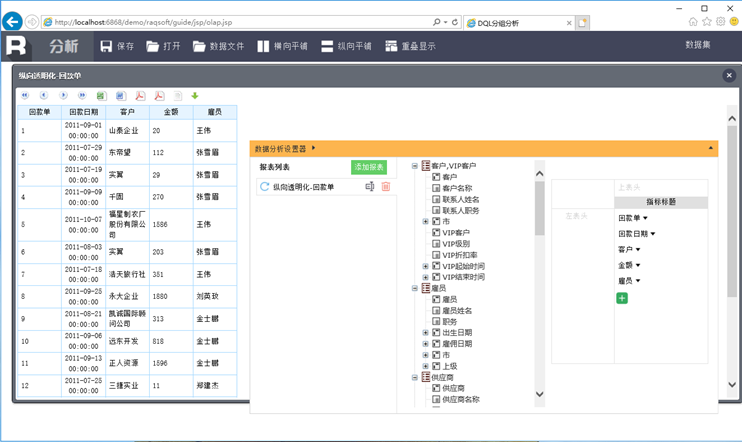Select the 横向平铺 toolbar option
This screenshot has height=442, width=742.
[283, 46]
